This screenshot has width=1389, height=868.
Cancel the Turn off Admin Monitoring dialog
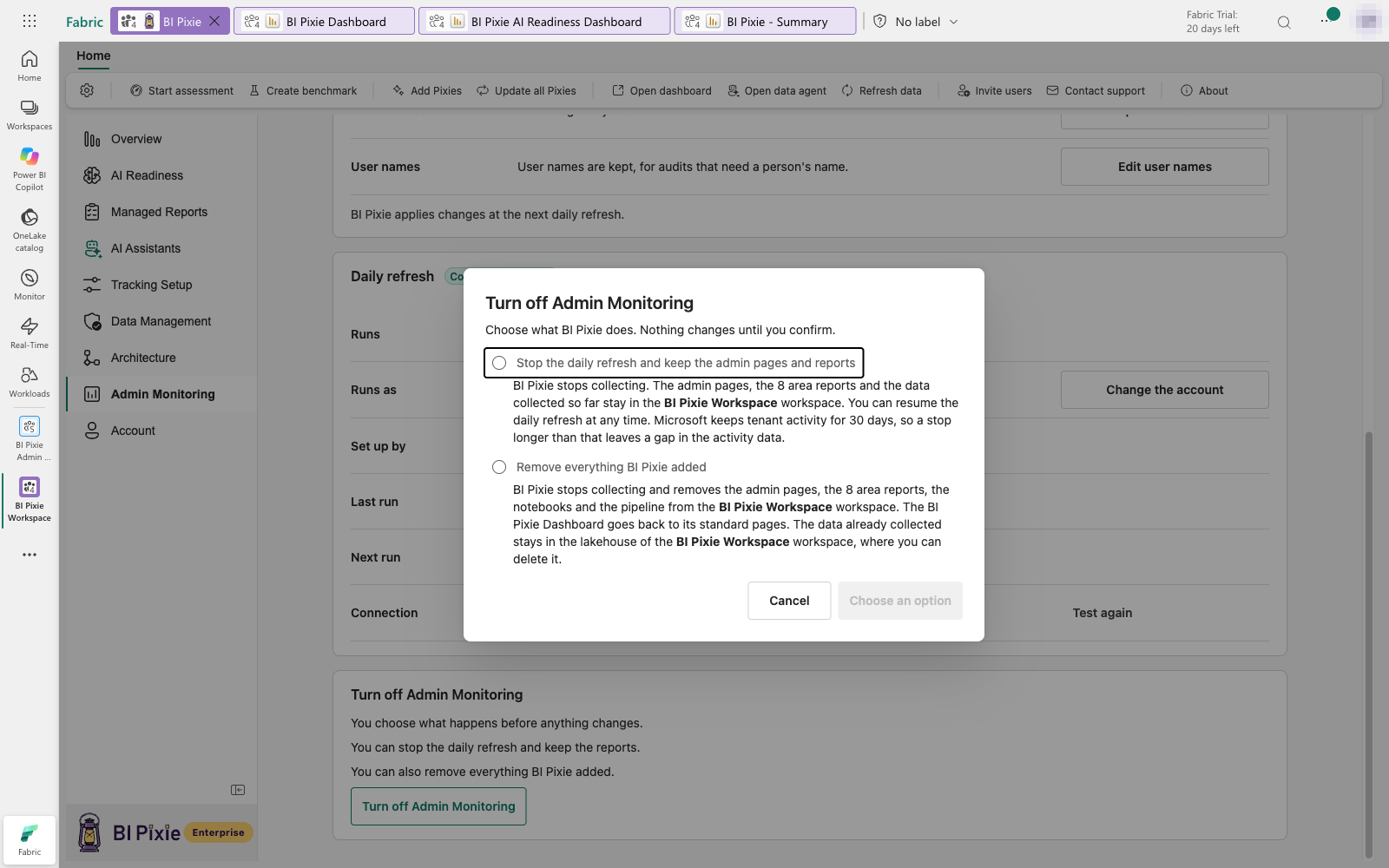pyautogui.click(x=789, y=601)
